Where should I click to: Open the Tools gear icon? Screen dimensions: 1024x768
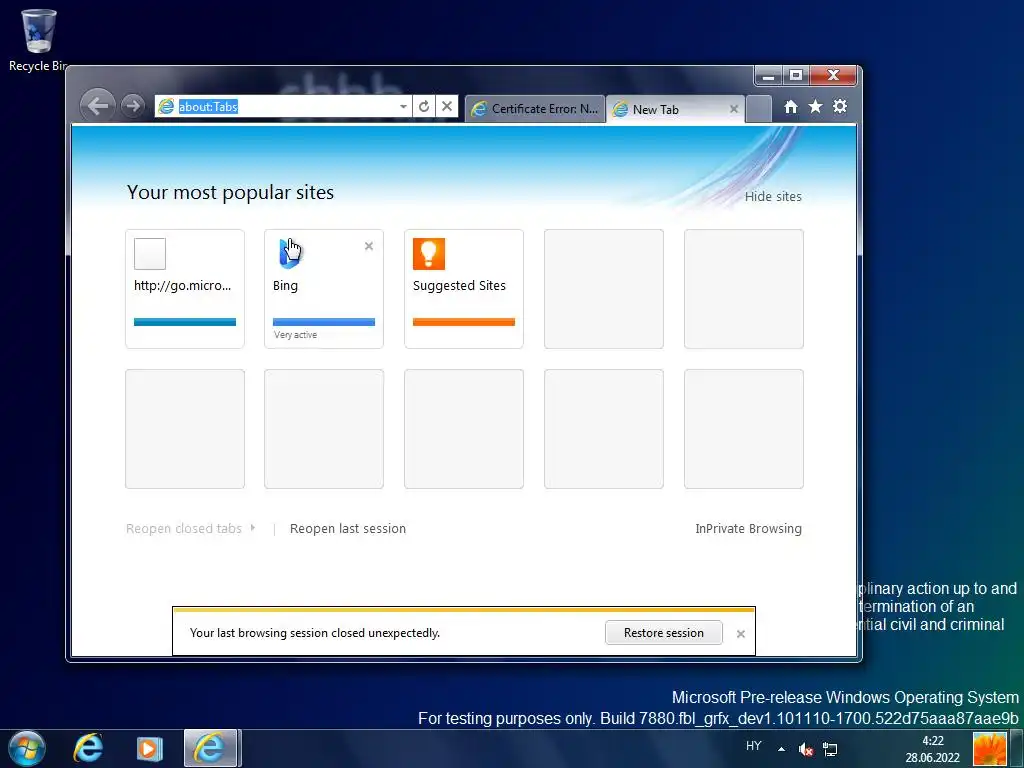[x=840, y=106]
